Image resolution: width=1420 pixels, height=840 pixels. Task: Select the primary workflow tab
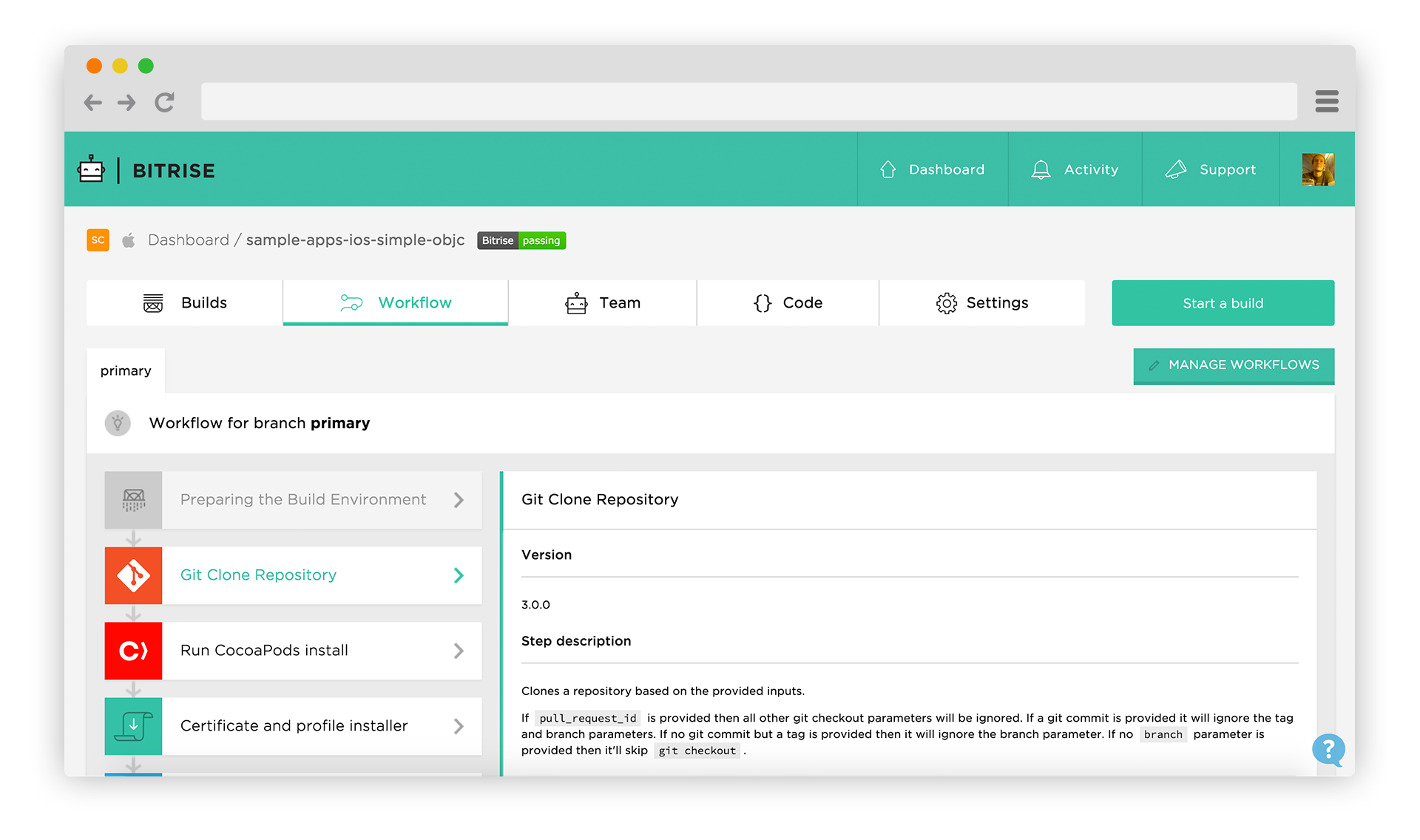click(x=126, y=370)
